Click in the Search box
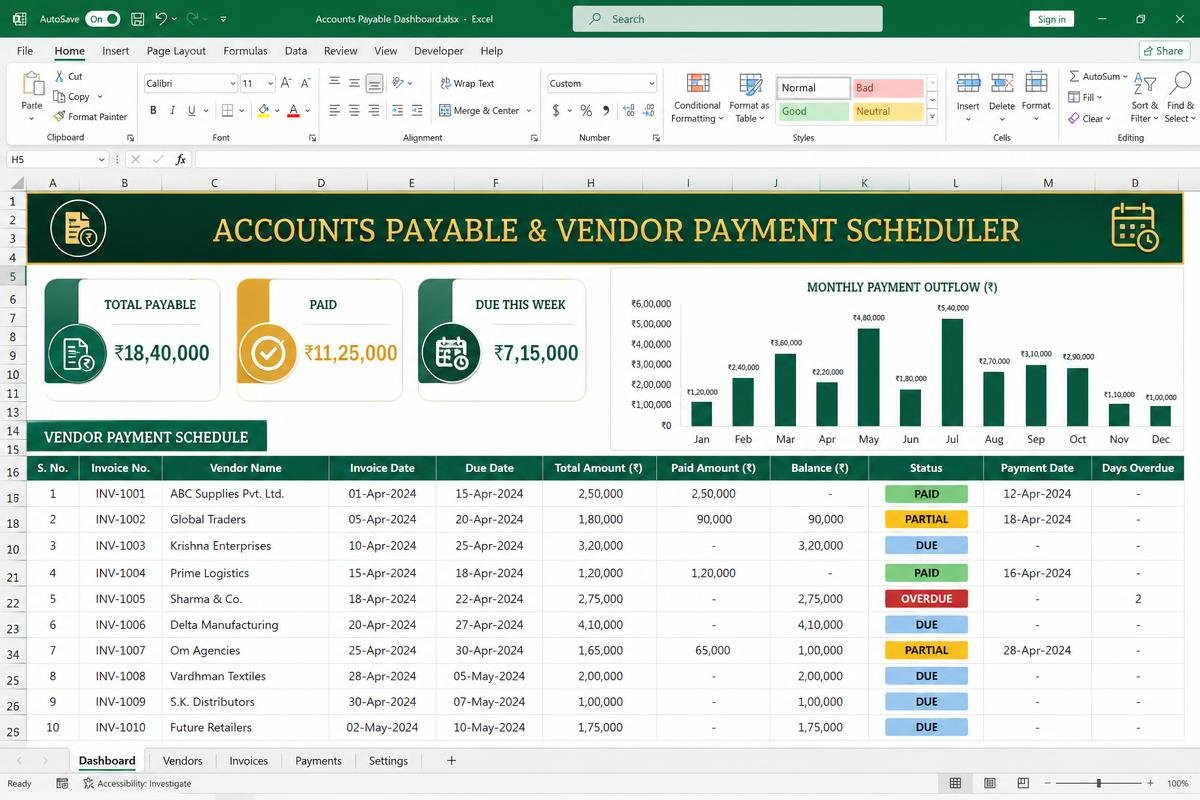The width and height of the screenshot is (1200, 800). (728, 19)
